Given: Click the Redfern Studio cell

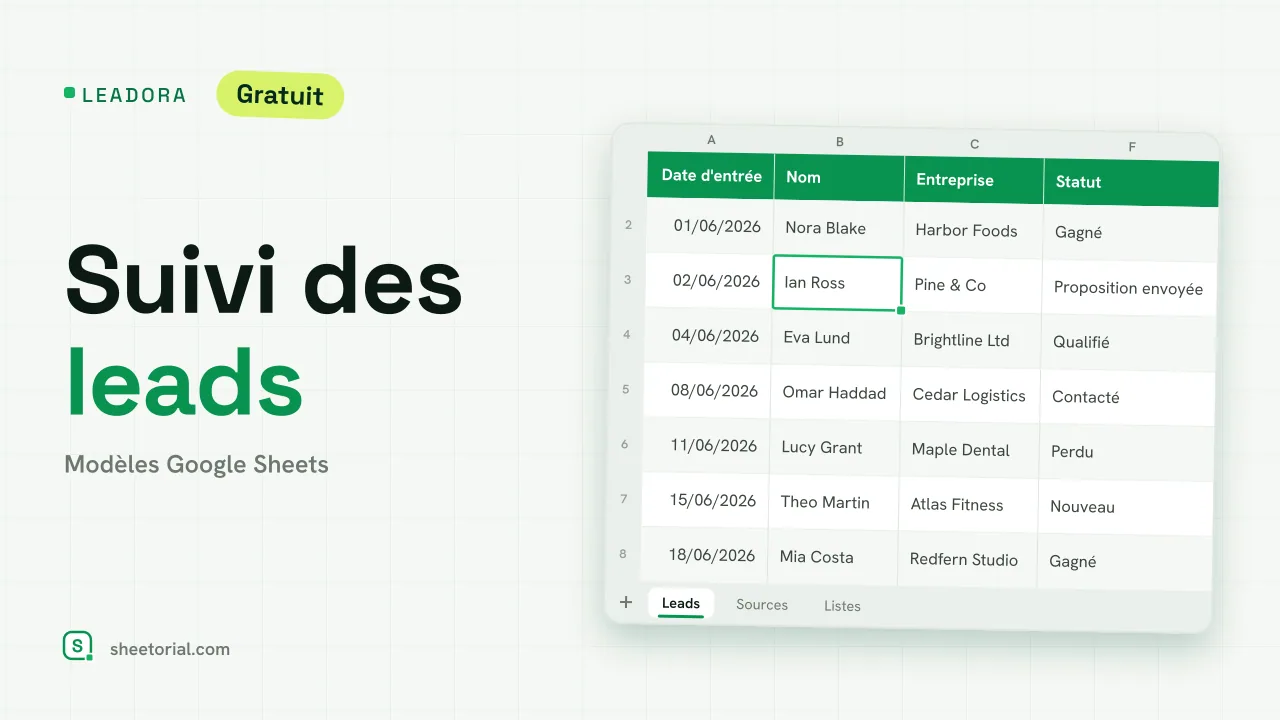Looking at the screenshot, I should 967,561.
